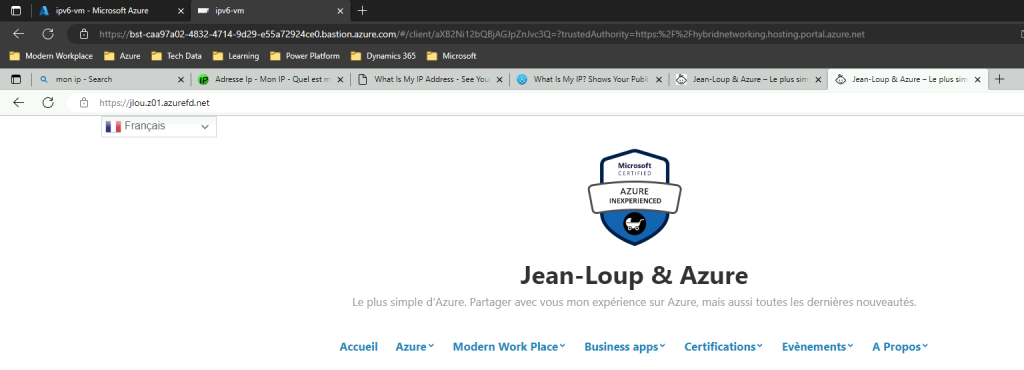The width and height of the screenshot is (1024, 370).
Task: Reload the outer Bastion page
Action: (x=48, y=34)
